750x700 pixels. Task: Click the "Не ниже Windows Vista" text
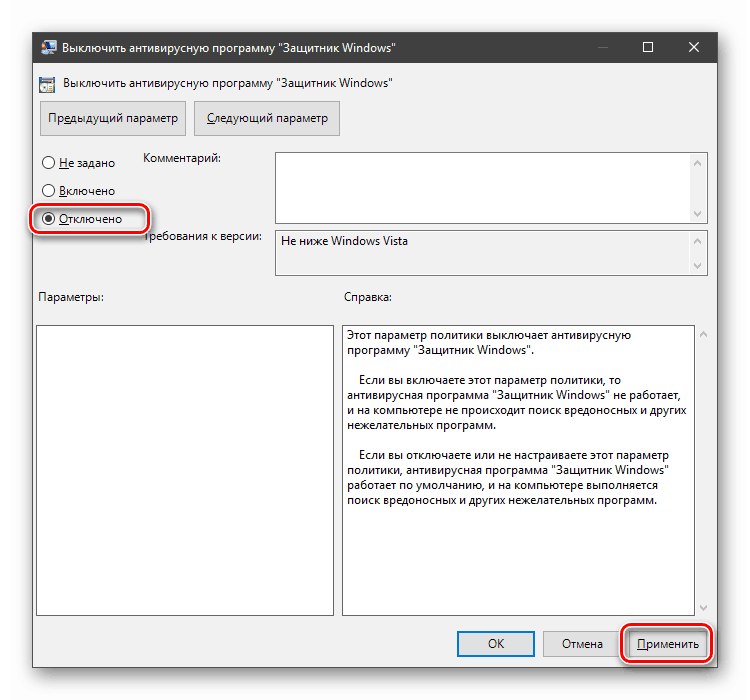tap(344, 241)
